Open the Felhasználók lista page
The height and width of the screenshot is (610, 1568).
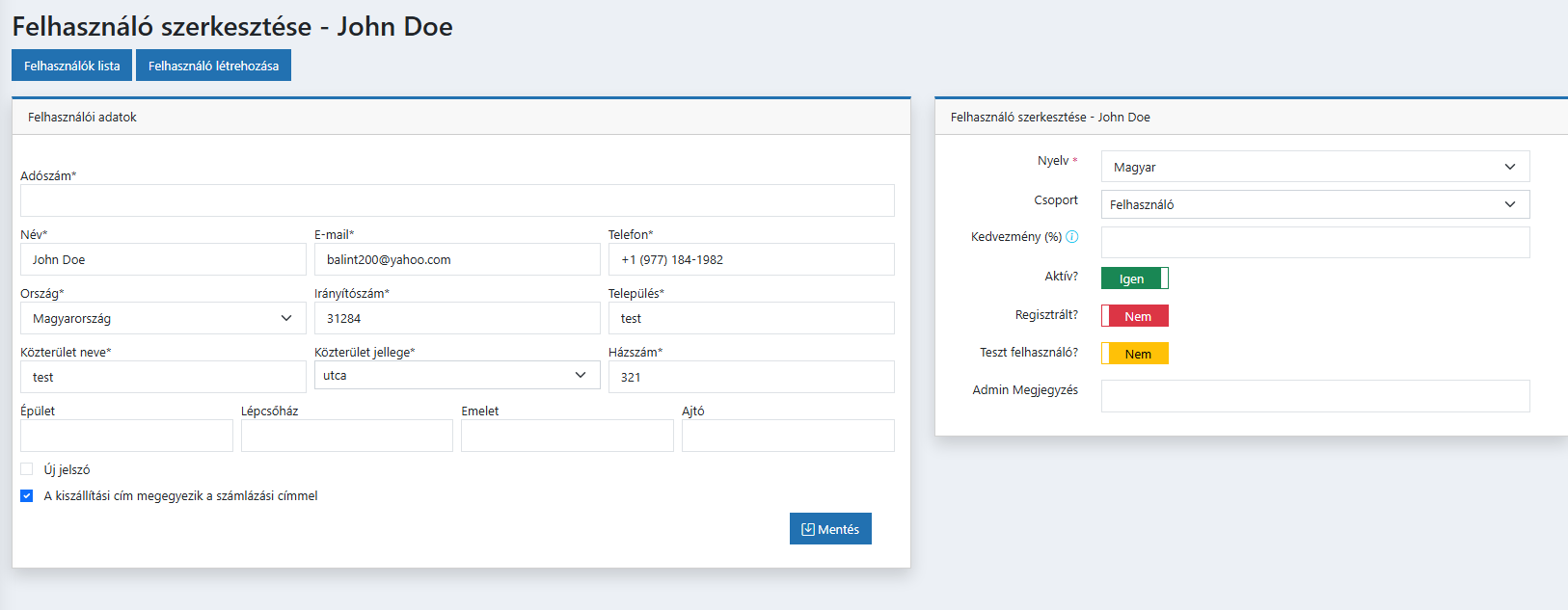pos(72,66)
